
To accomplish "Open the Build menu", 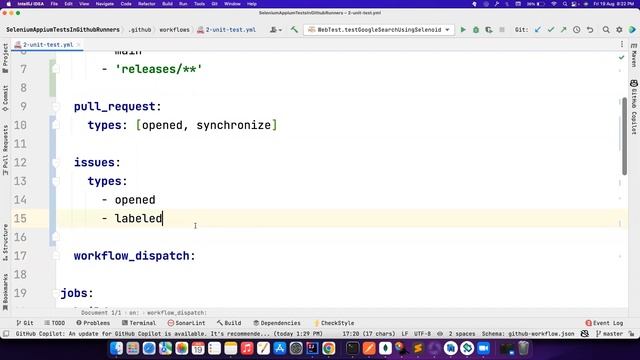I will (167, 4).
